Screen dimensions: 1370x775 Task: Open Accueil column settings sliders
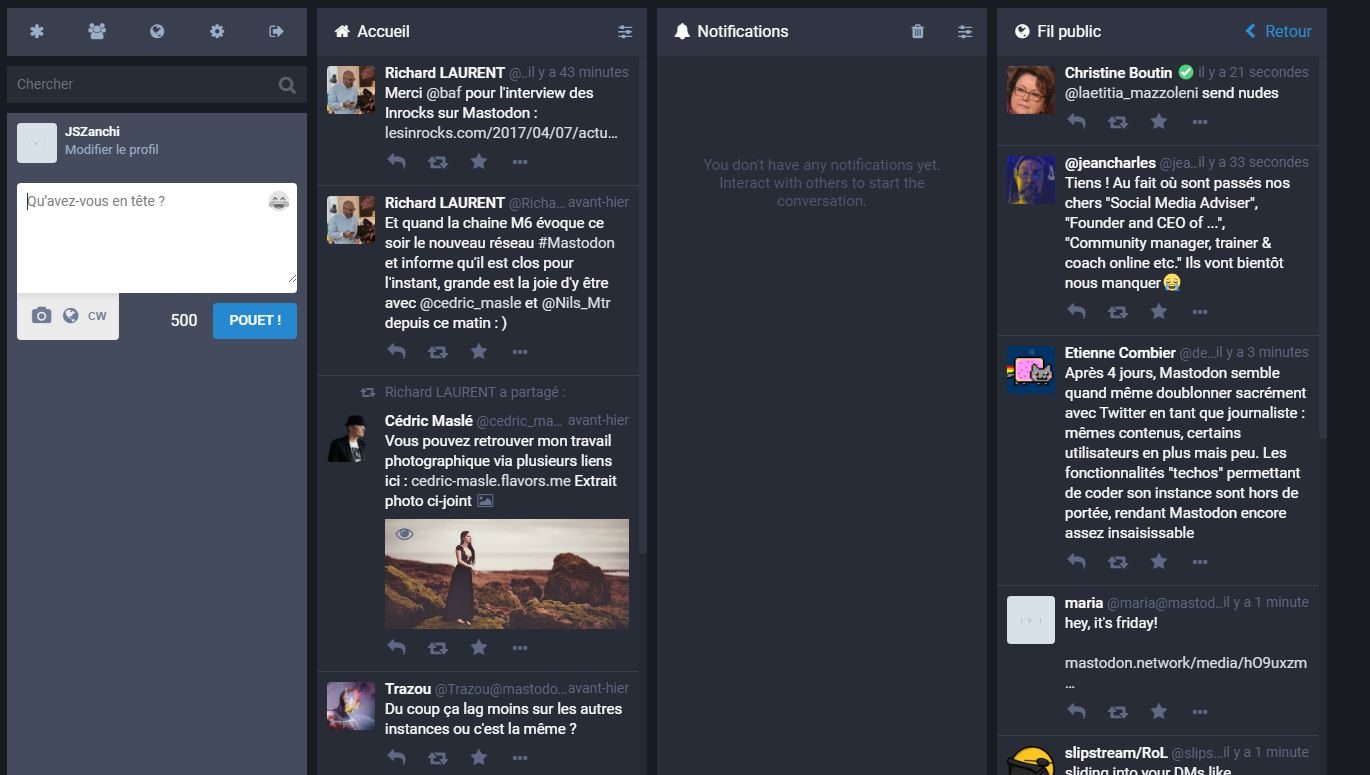(625, 32)
